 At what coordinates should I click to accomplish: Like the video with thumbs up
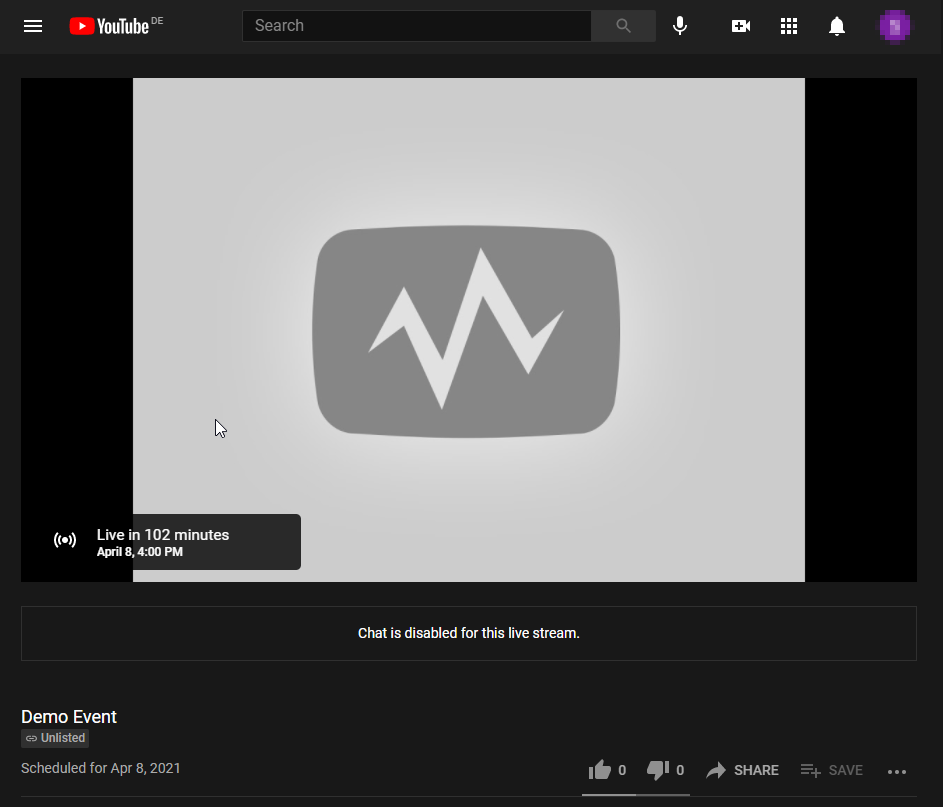pos(600,770)
